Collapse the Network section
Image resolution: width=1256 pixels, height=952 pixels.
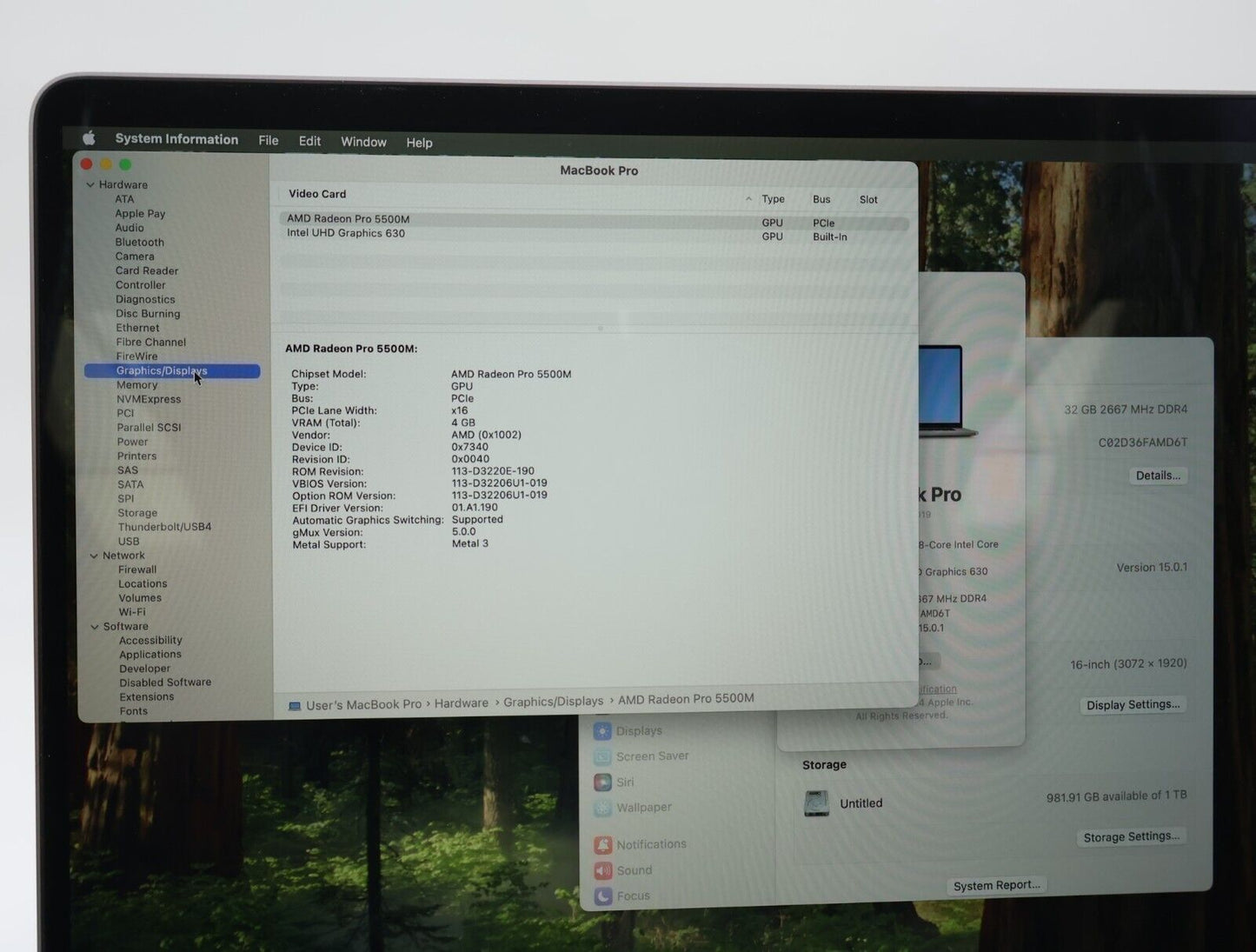coord(94,556)
